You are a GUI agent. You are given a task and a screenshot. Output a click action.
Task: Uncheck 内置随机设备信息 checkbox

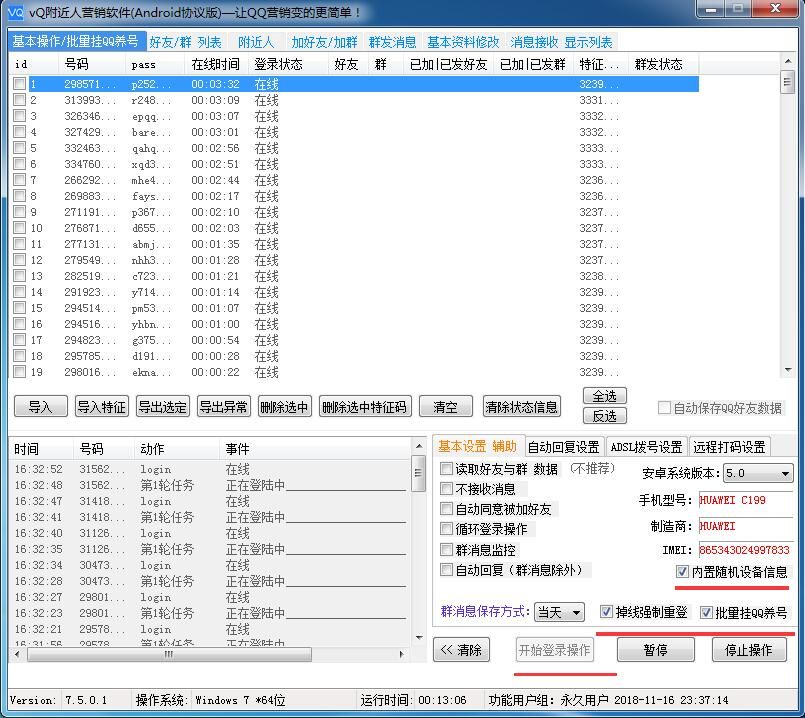pyautogui.click(x=682, y=571)
